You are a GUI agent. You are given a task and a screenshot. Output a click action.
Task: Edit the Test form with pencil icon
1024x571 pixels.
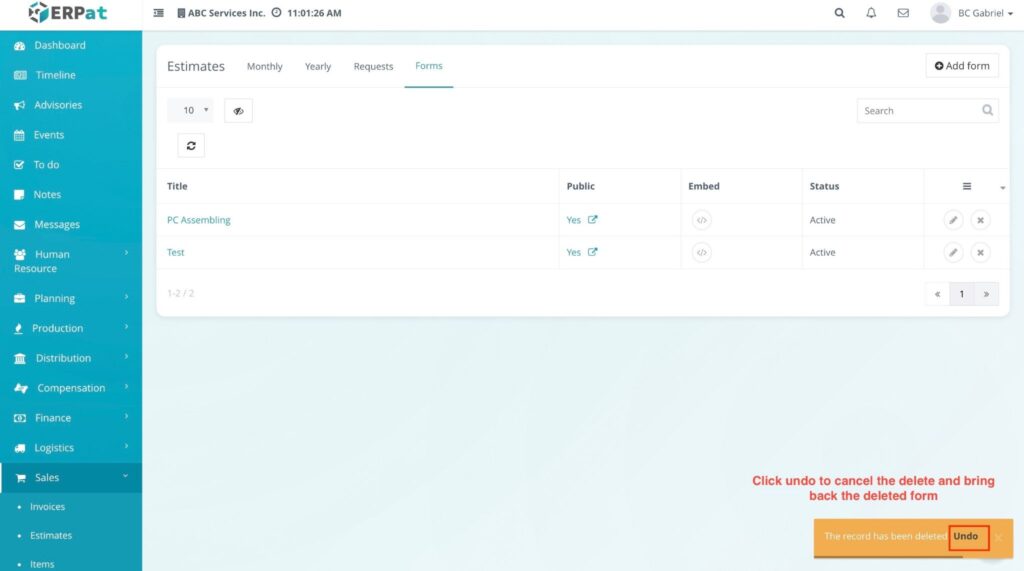coord(953,253)
